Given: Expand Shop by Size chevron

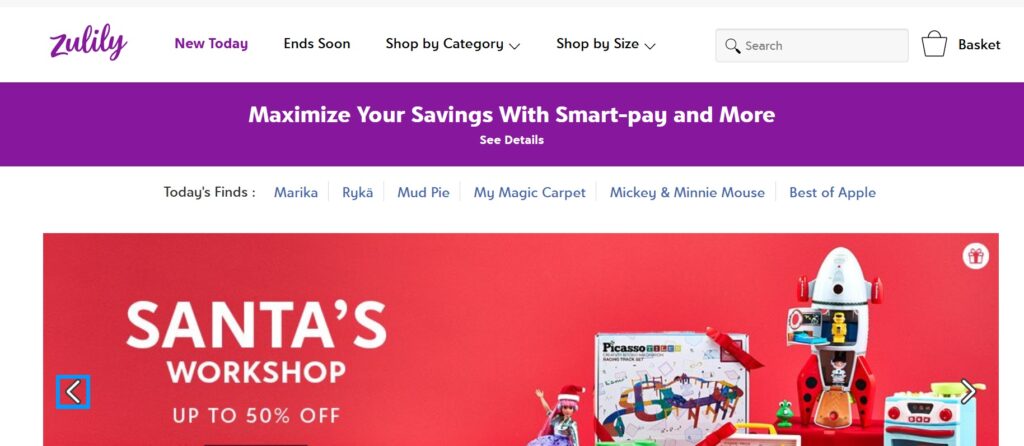Looking at the screenshot, I should (x=650, y=46).
